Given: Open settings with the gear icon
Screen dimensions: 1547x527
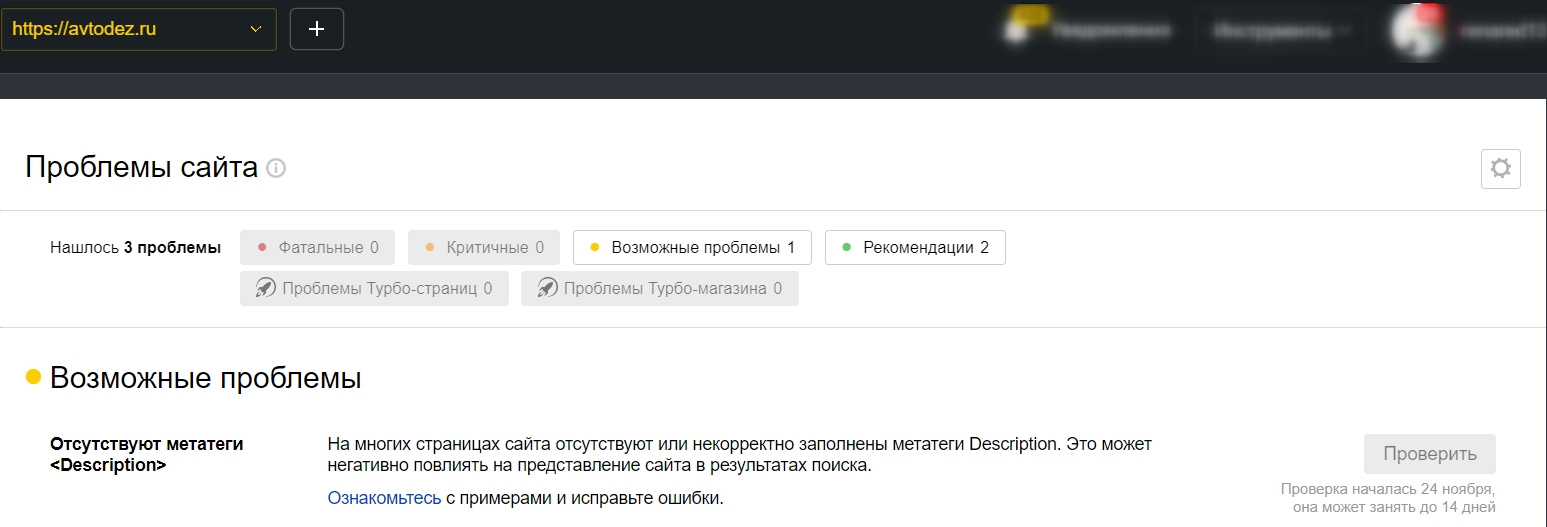Looking at the screenshot, I should pos(1500,169).
